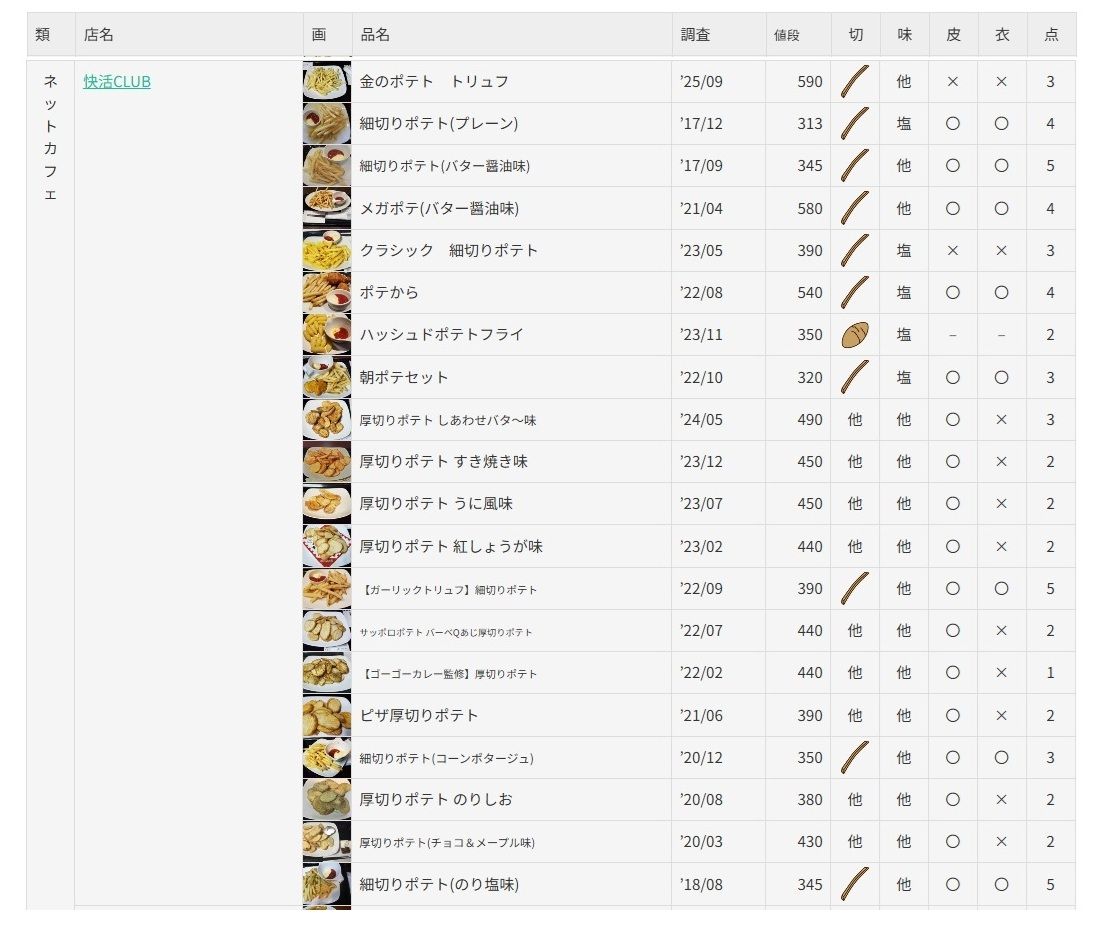Viewport: 1104px width, 928px height.
Task: Click the thin-cut fry icon for 金のポテト トリュフ
Action: pos(854,82)
